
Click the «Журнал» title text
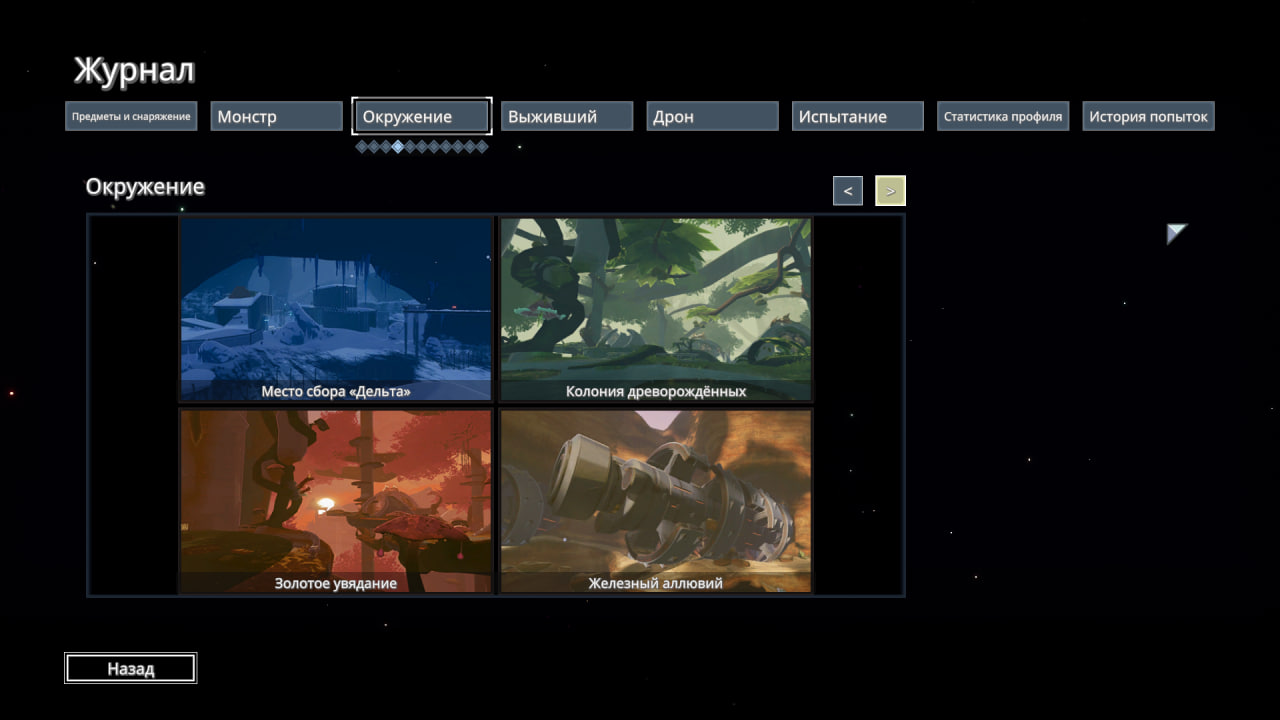pyautogui.click(x=134, y=71)
